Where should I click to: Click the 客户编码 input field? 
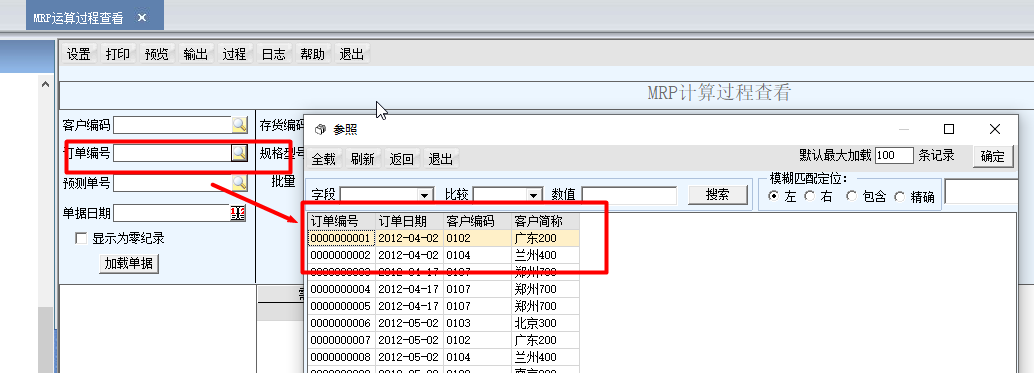point(173,124)
